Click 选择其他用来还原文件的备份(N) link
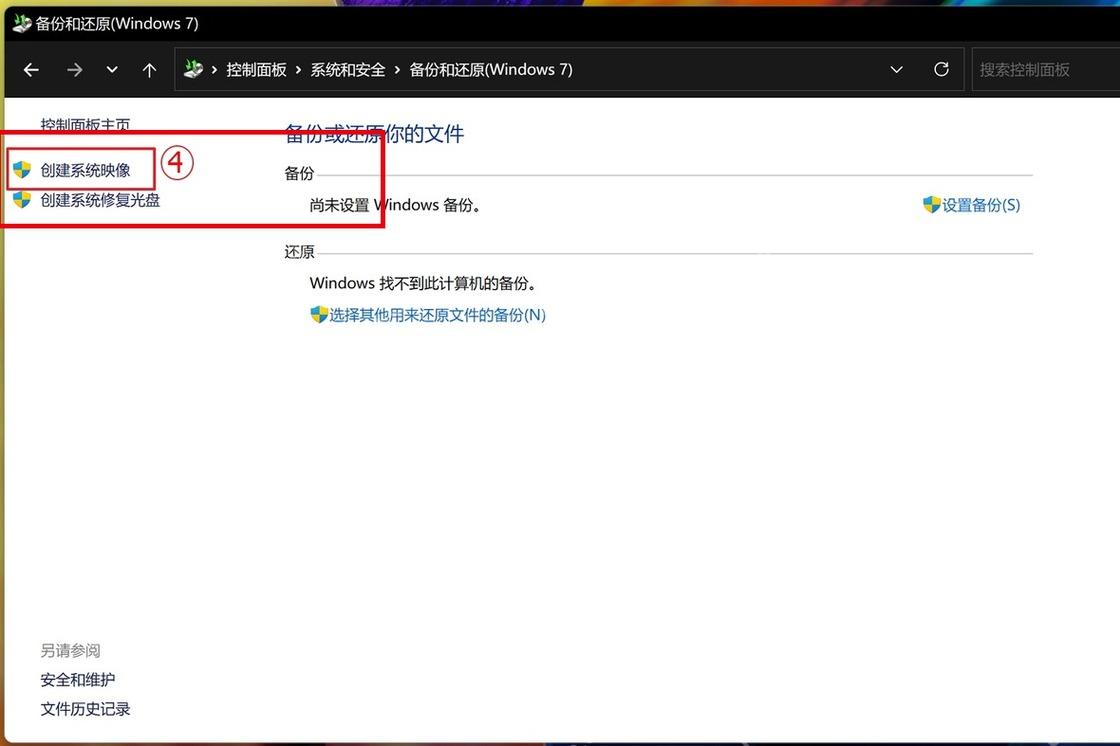Viewport: 1120px width, 746px height. point(437,315)
